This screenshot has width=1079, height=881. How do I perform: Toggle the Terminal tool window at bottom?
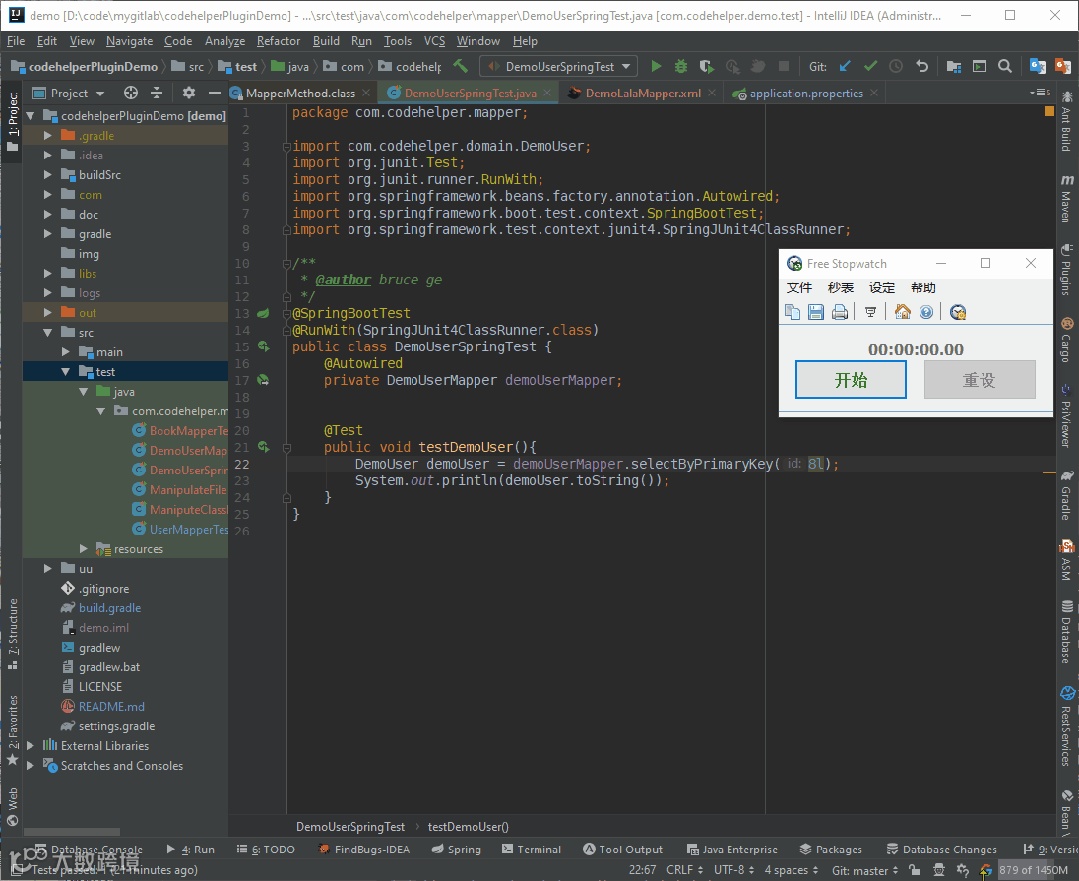point(531,849)
